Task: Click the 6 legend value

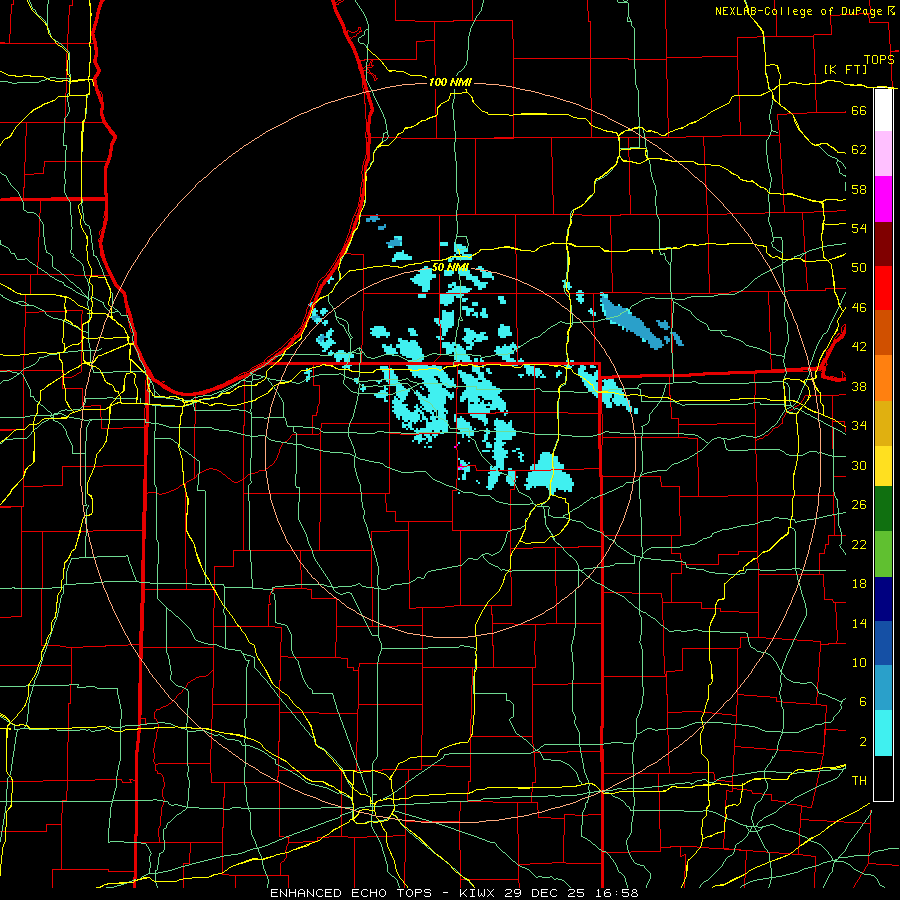Action: [x=862, y=701]
